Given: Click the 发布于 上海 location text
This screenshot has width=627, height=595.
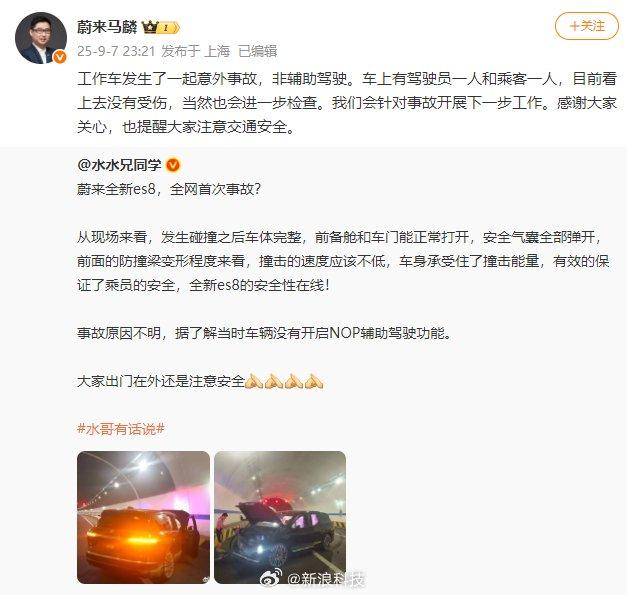Looking at the screenshot, I should [196, 51].
